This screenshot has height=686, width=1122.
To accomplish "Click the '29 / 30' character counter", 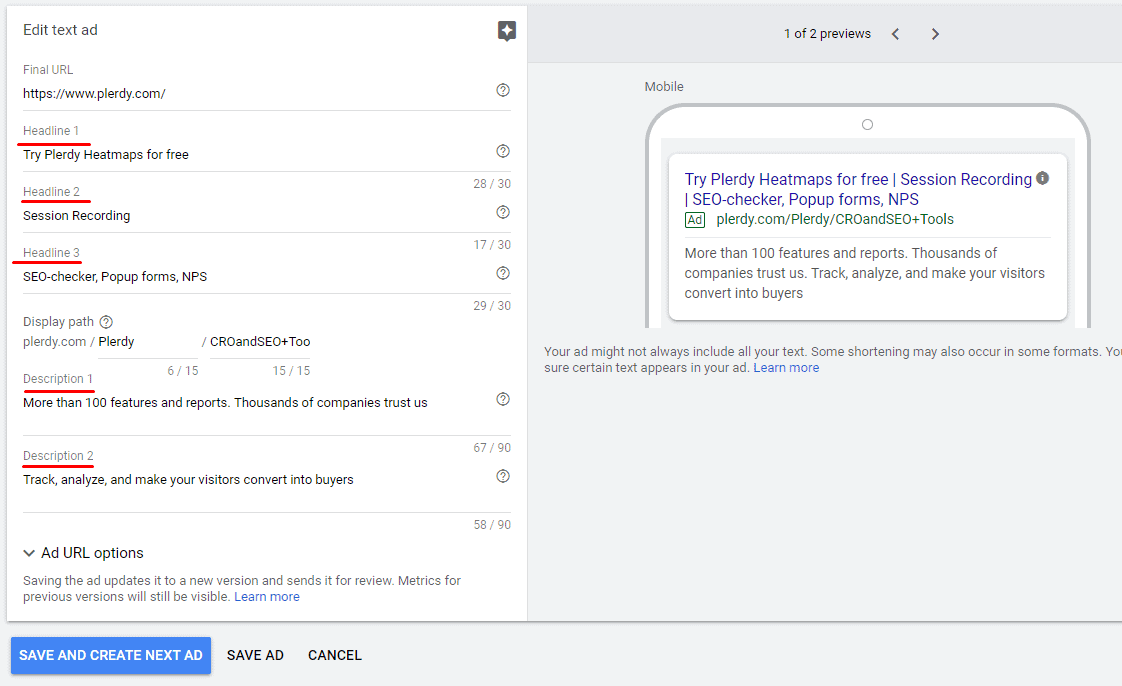I will pyautogui.click(x=492, y=305).
